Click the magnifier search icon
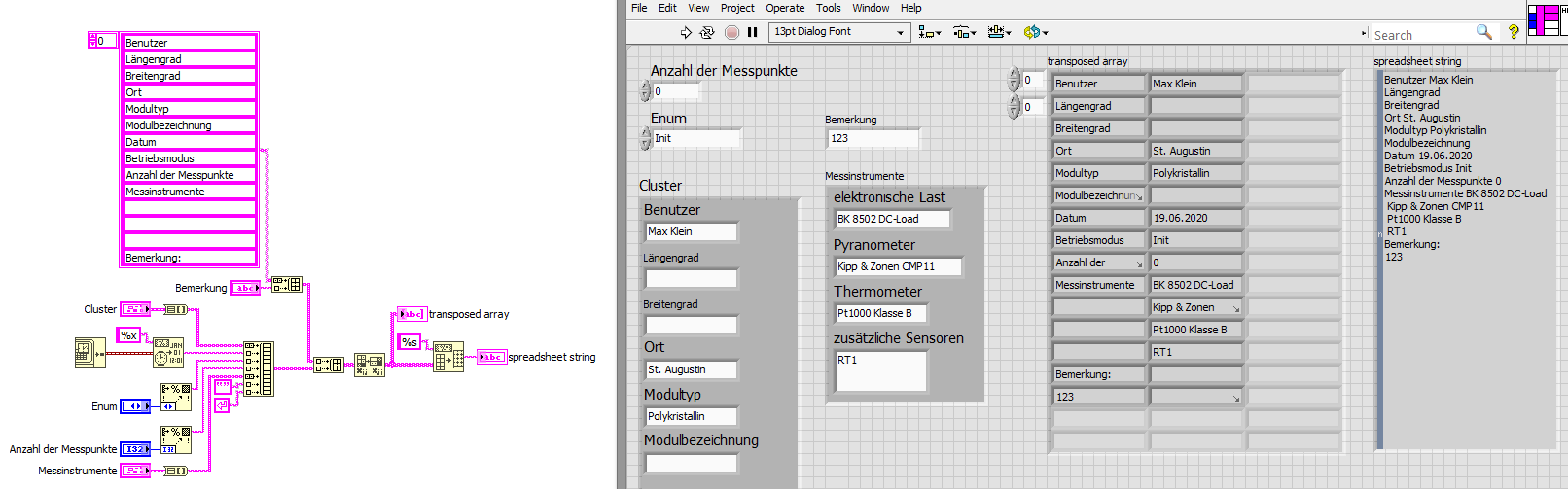 (1484, 32)
